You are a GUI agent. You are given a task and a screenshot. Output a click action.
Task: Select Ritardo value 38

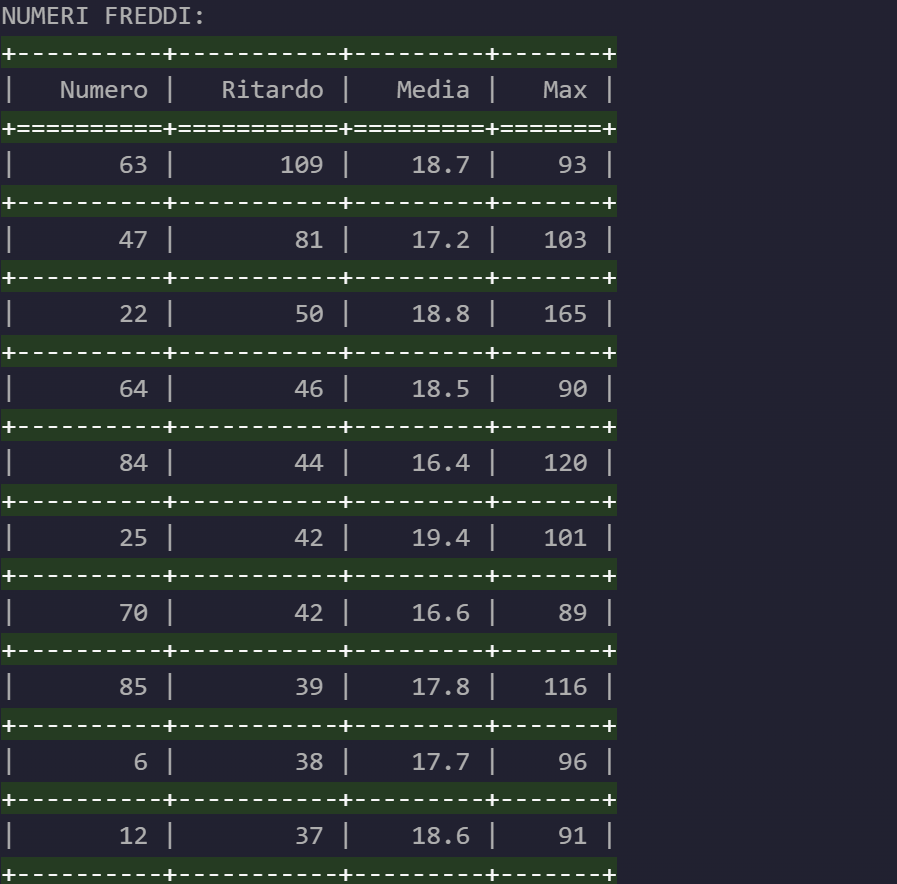pos(309,761)
